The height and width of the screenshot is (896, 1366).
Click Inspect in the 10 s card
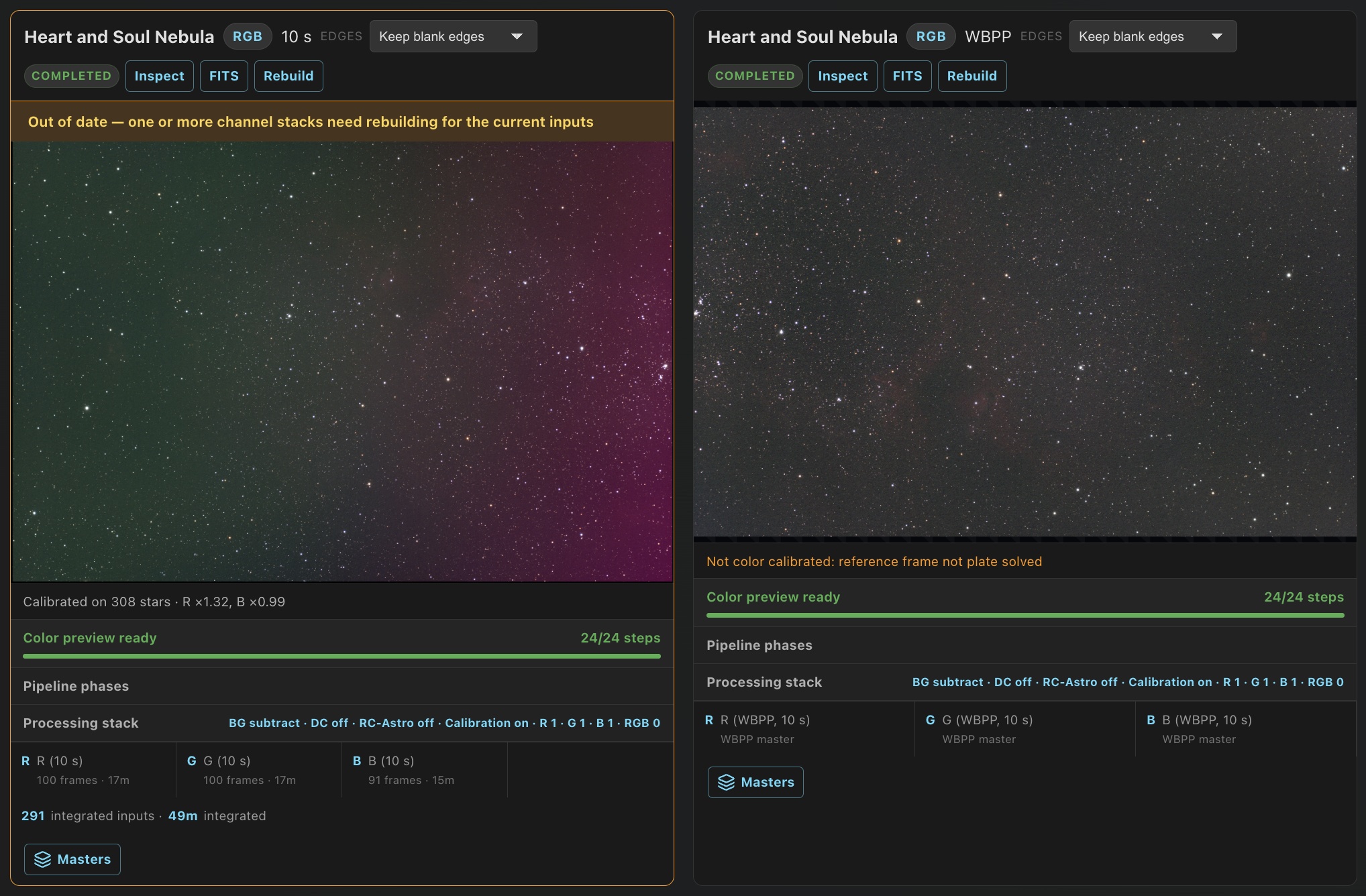click(159, 76)
